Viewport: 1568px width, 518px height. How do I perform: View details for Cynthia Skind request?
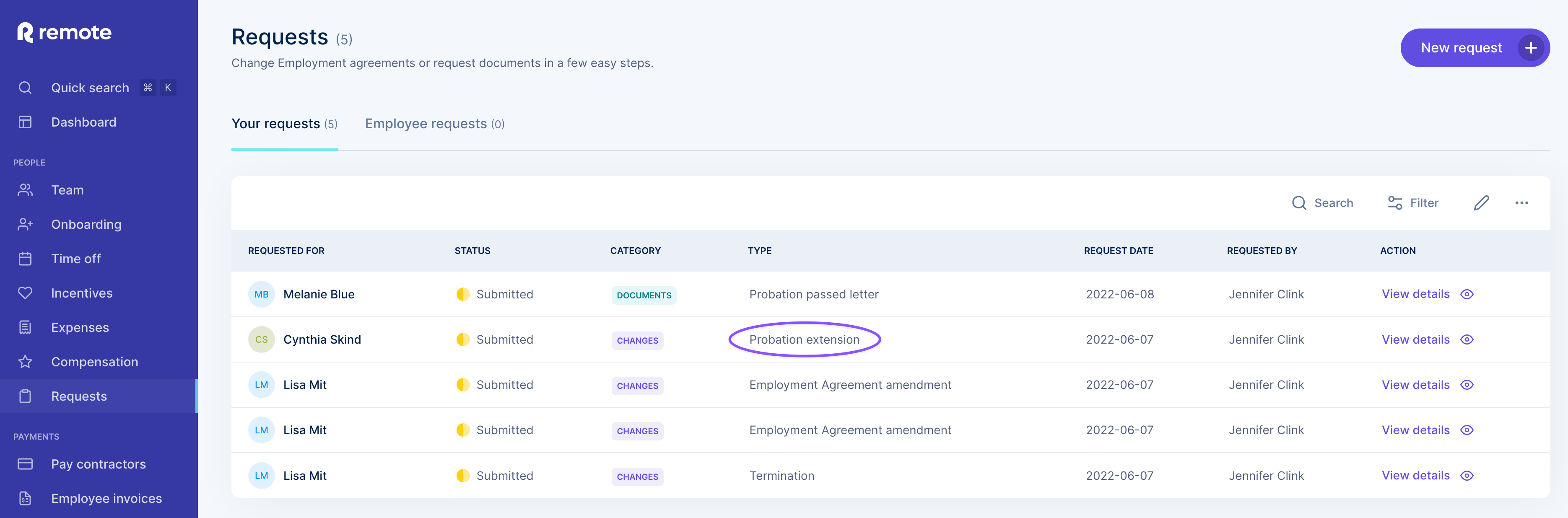1415,339
